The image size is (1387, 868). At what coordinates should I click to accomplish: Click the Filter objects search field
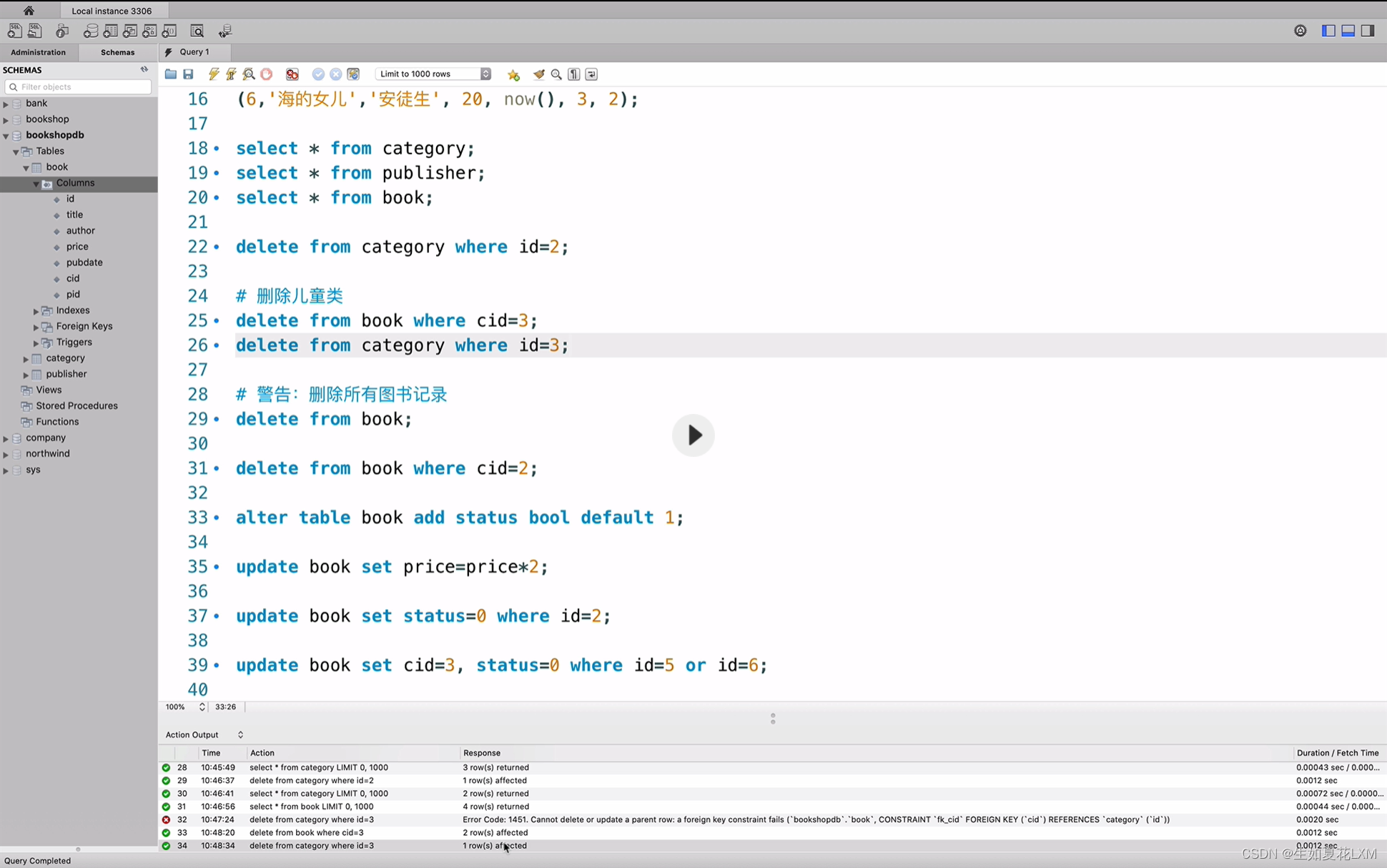[79, 87]
